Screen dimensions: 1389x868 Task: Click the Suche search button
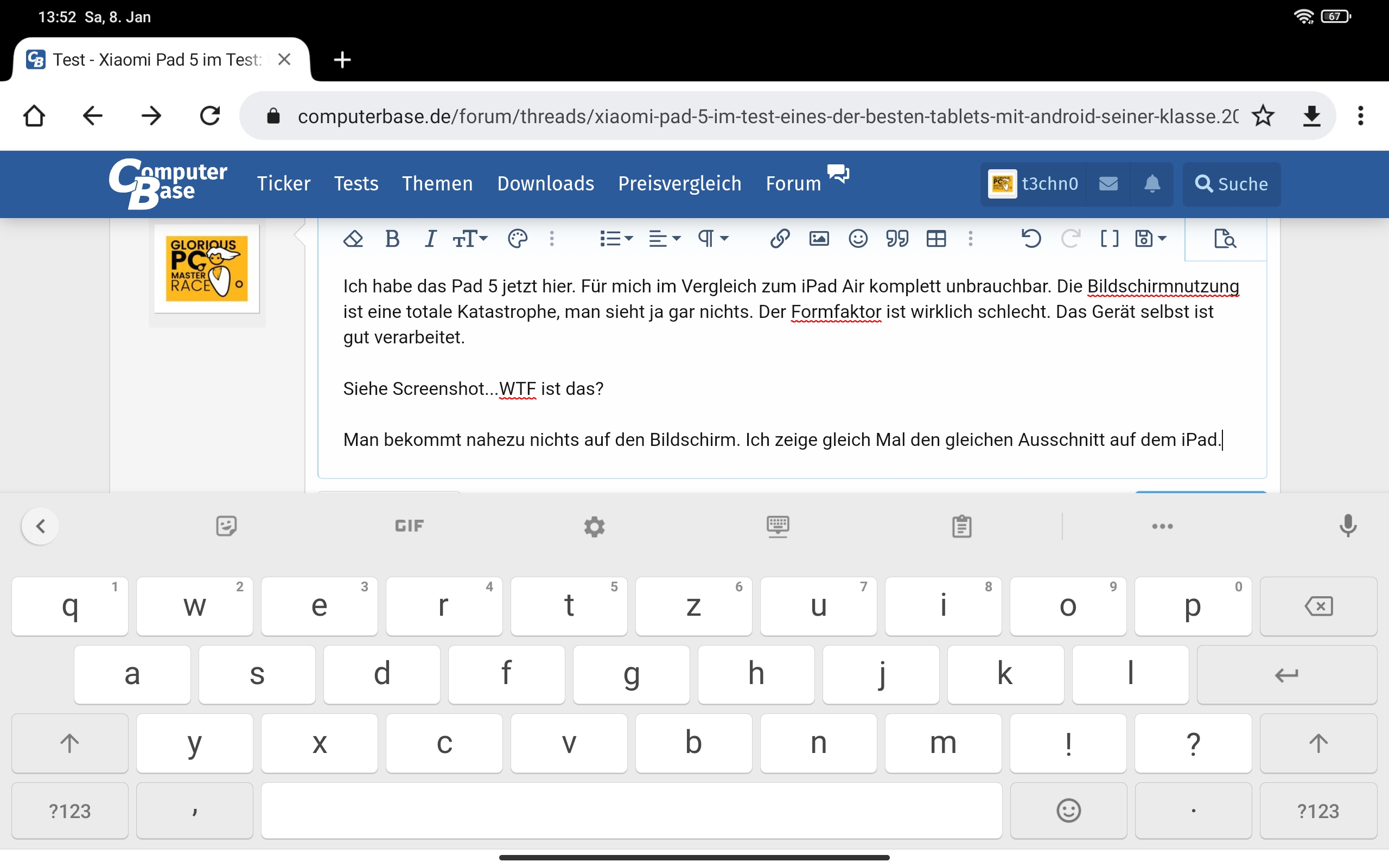[1231, 184]
